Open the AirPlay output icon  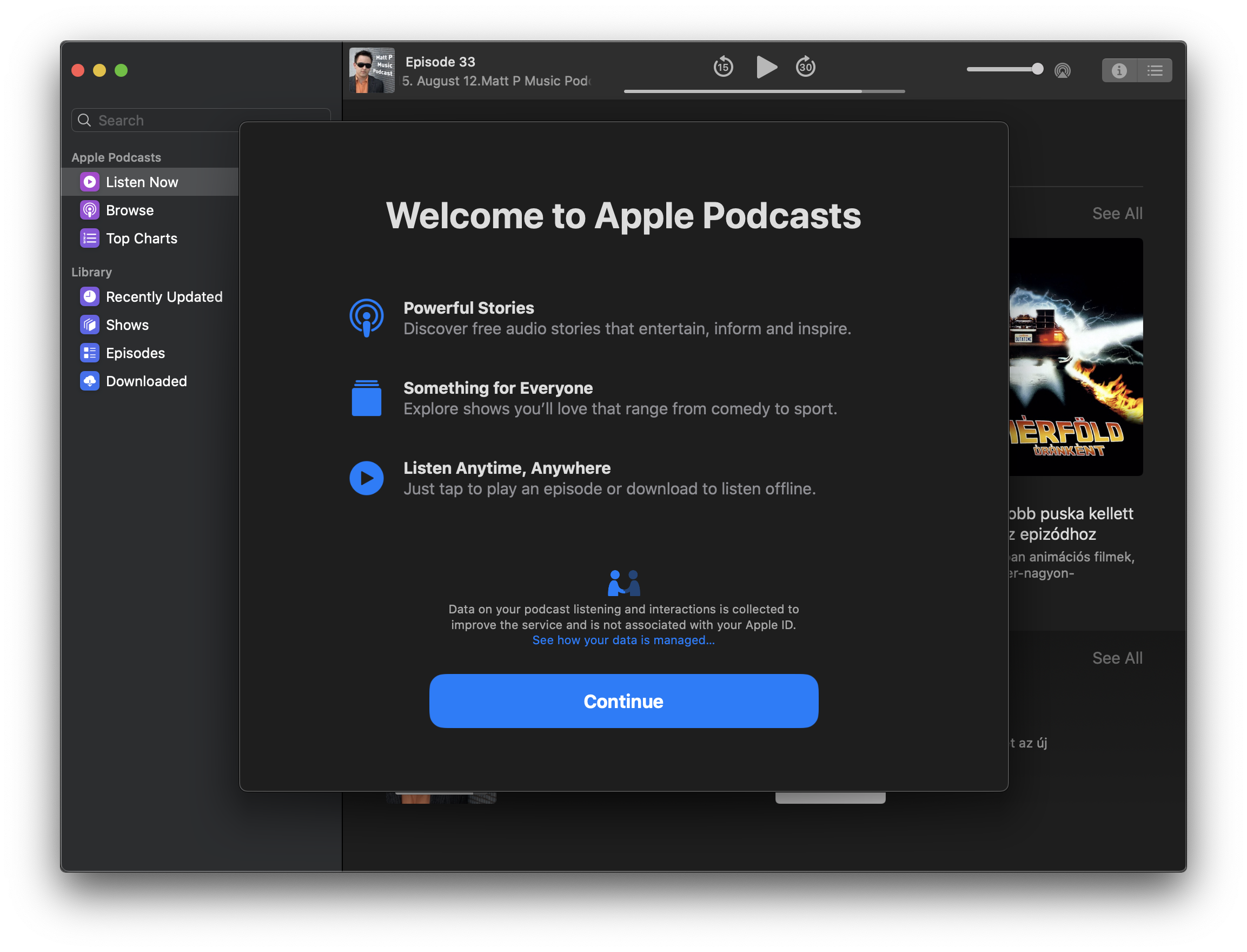1062,70
